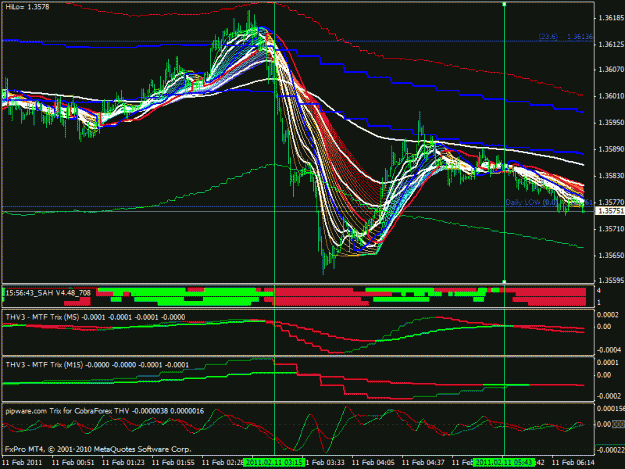Click the 11 Feb 00:51 time label
This screenshot has width=625, height=469.
pos(73,463)
